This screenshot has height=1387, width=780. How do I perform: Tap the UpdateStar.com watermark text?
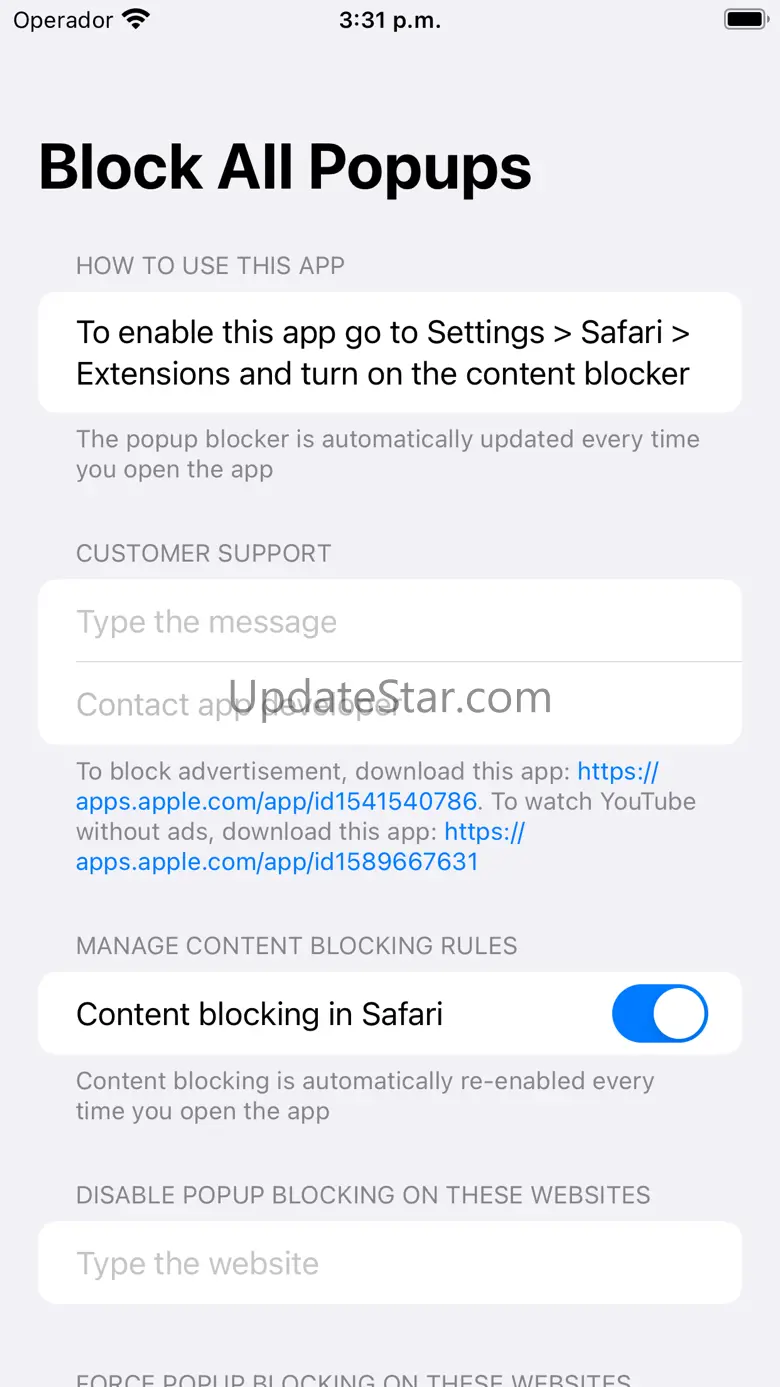390,697
